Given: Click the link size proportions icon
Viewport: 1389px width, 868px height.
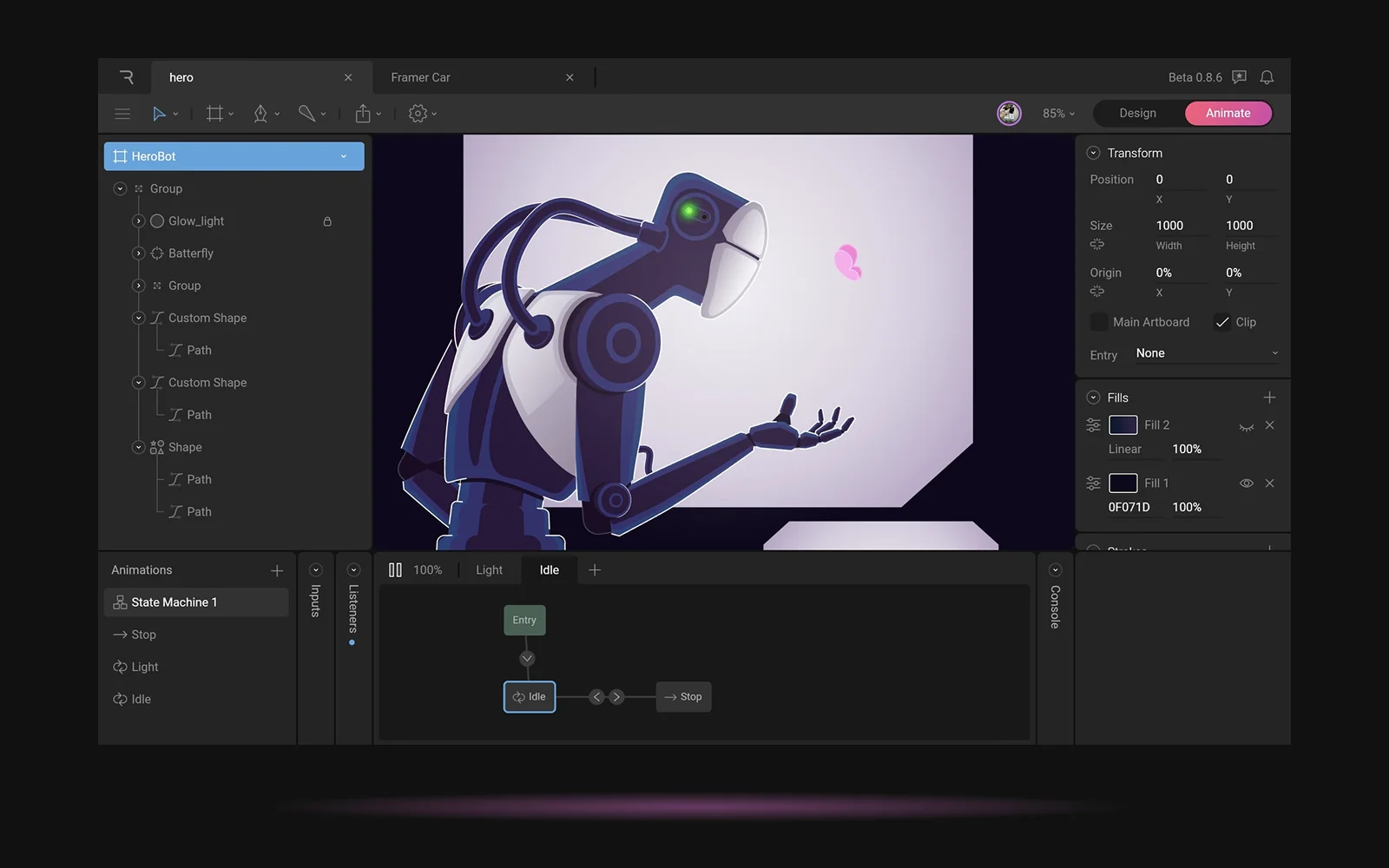Looking at the screenshot, I should click(x=1097, y=245).
